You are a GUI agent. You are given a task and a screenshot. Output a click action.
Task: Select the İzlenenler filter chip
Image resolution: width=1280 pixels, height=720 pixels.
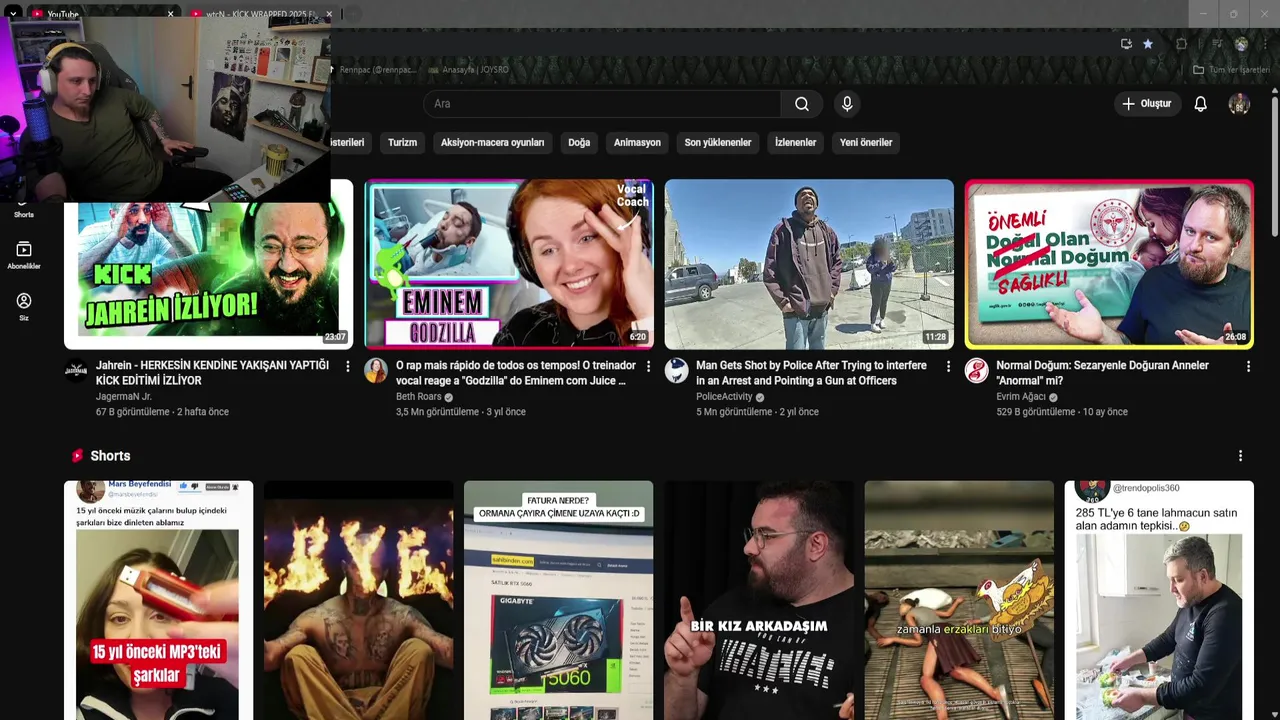point(795,142)
